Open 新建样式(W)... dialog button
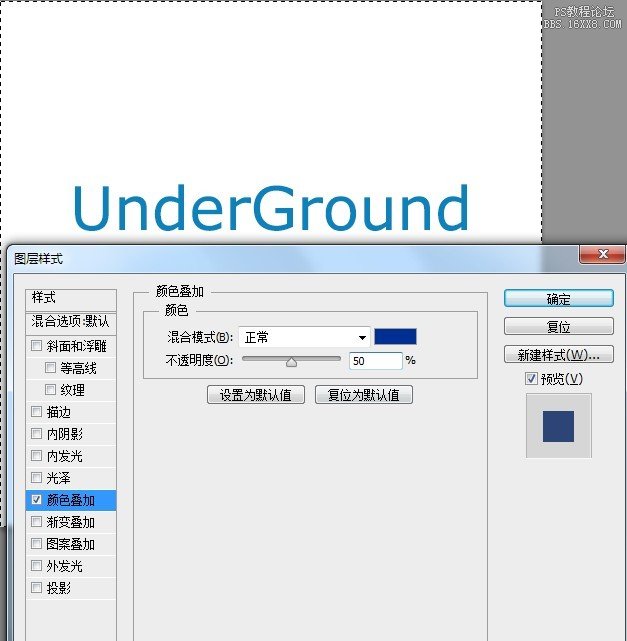 click(559, 354)
